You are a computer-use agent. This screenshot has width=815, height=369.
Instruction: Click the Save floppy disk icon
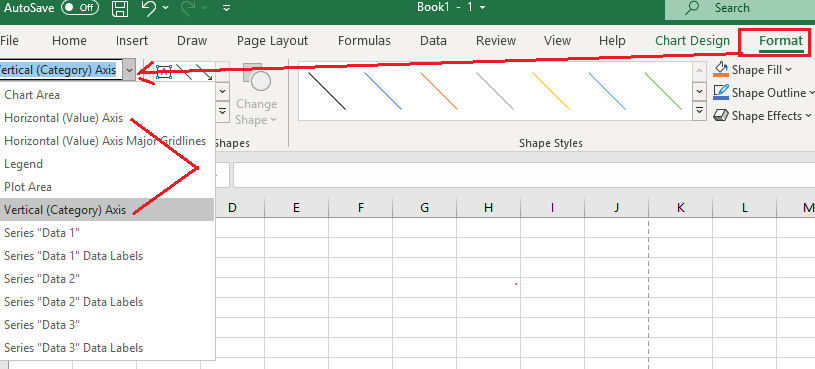click(120, 8)
